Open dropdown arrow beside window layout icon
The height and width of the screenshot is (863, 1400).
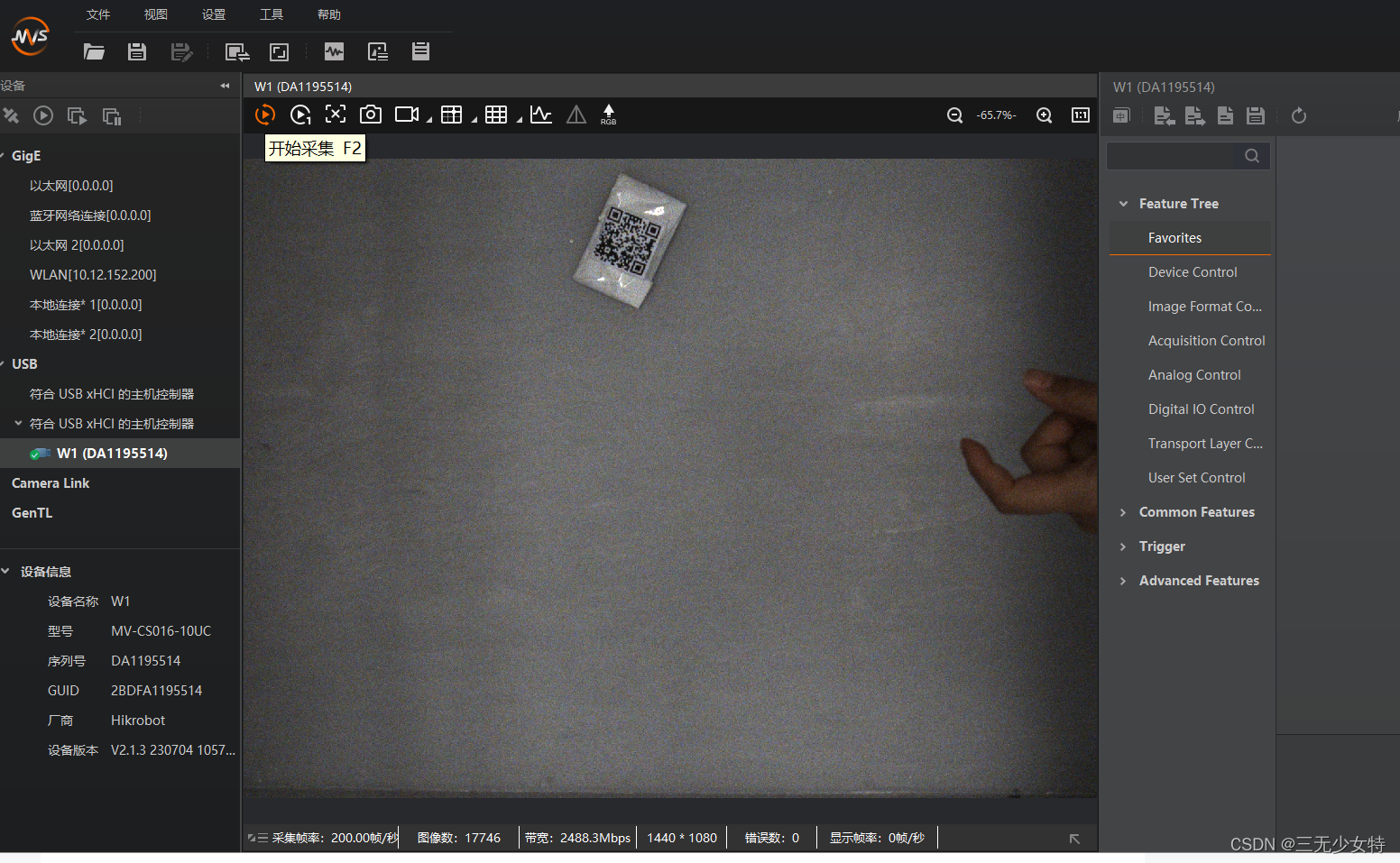click(474, 119)
